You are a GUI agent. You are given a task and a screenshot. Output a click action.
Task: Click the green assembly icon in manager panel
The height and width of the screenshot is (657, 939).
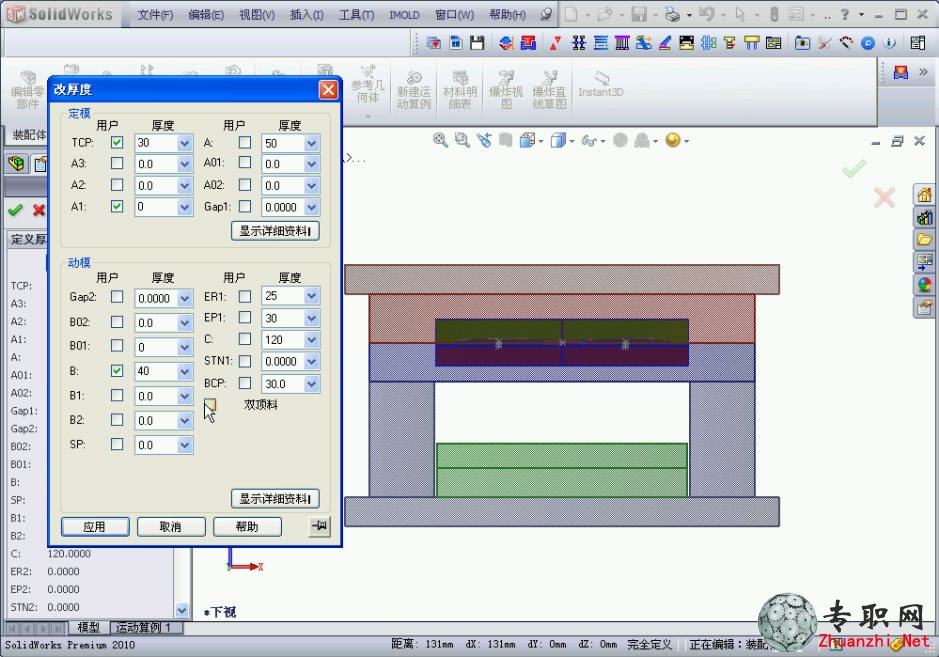tap(17, 163)
